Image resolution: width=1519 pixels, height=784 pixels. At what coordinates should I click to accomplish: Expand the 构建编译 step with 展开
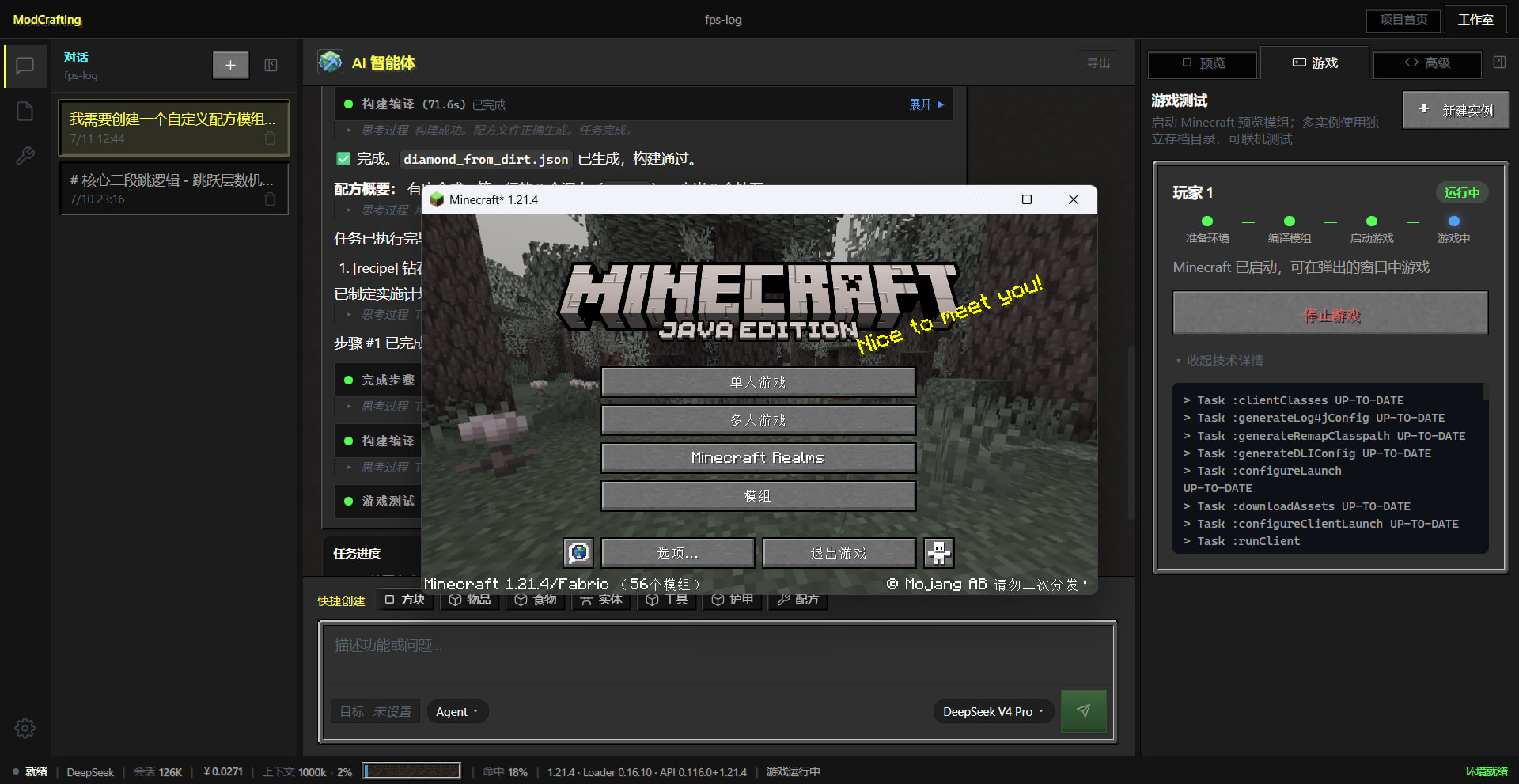tap(926, 104)
